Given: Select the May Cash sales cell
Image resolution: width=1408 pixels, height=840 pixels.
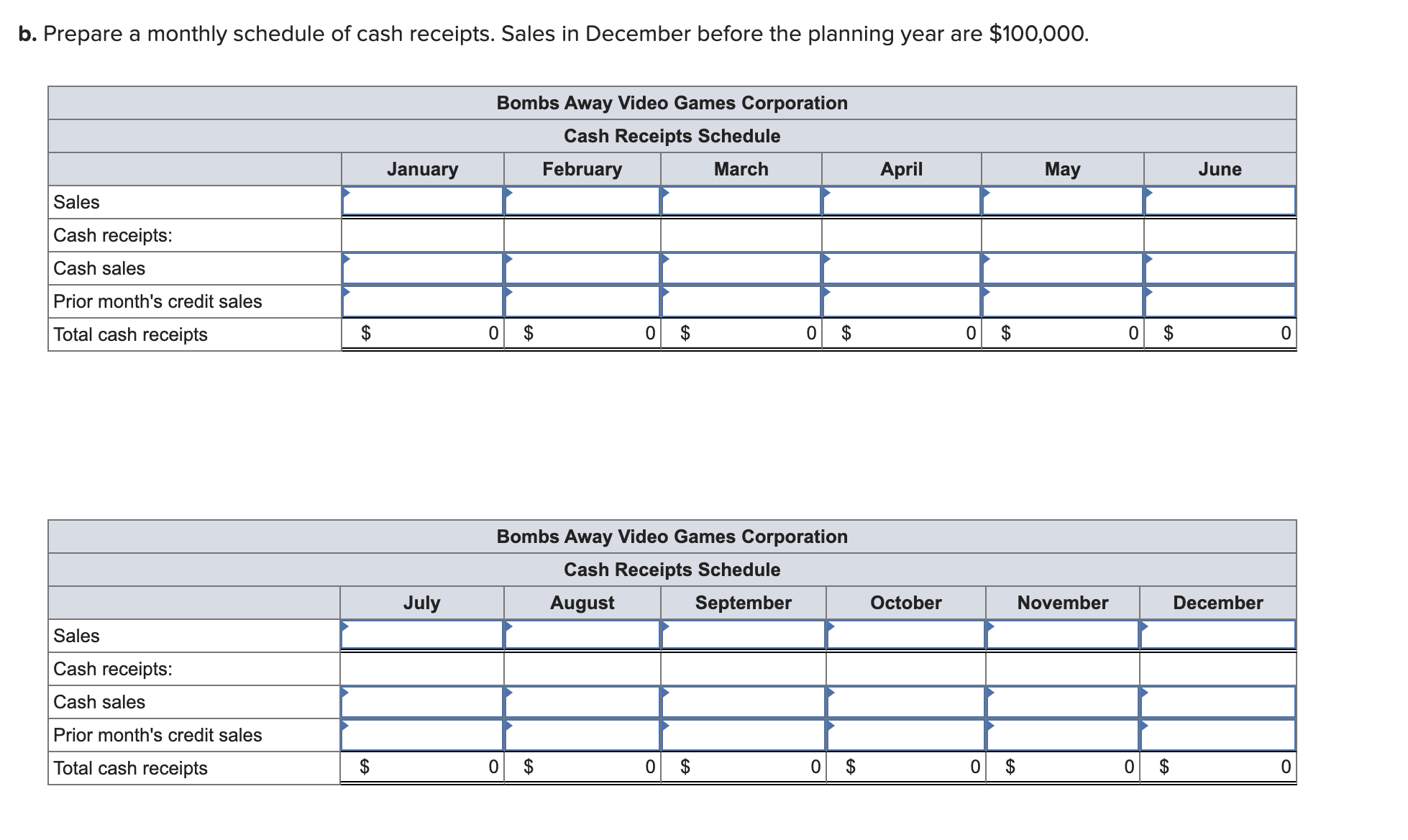Looking at the screenshot, I should click(x=1063, y=268).
